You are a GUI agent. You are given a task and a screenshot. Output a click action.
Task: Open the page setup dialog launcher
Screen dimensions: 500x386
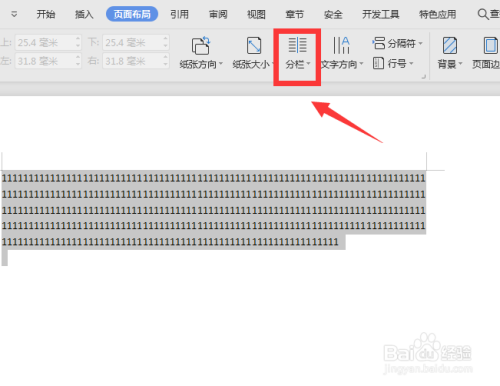point(424,77)
